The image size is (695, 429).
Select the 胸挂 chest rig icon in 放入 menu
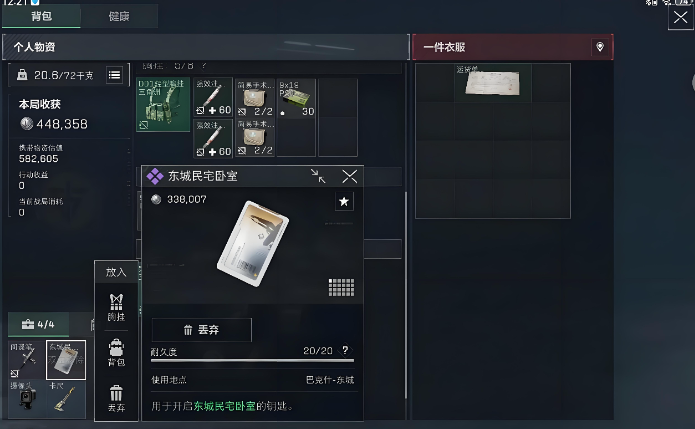[x=116, y=307]
